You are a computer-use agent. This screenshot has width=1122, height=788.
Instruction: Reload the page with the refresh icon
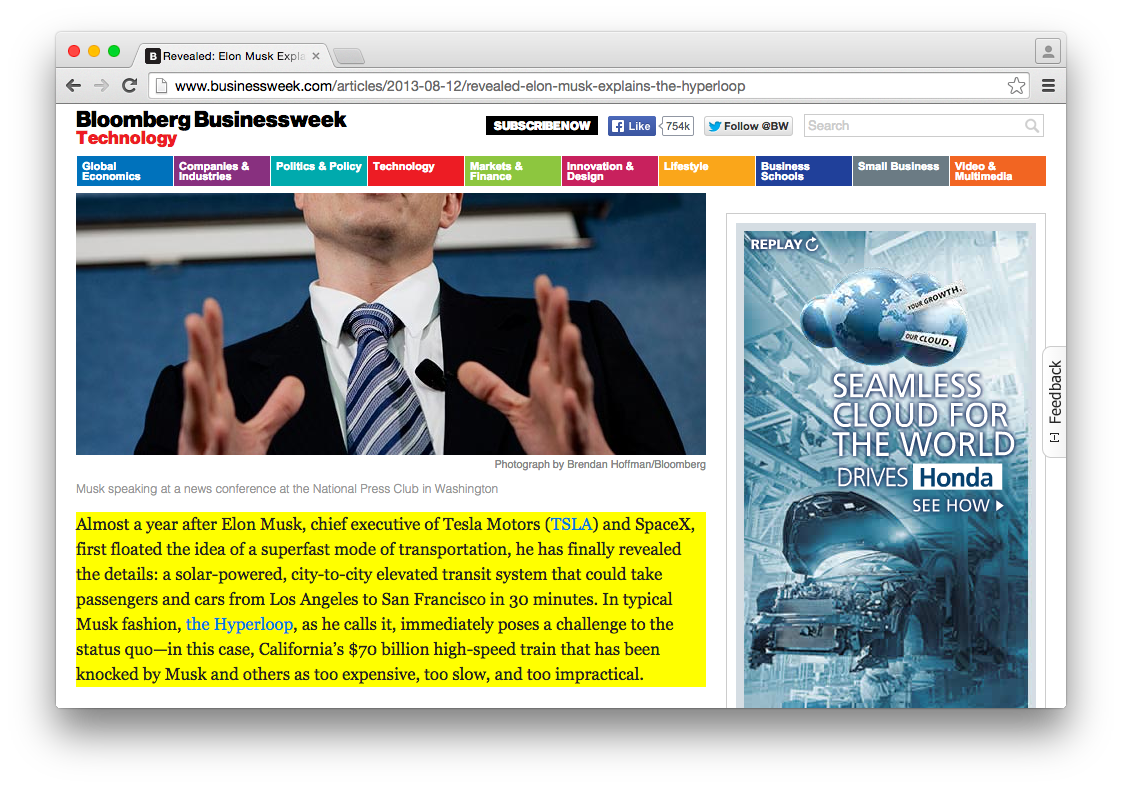coord(130,86)
